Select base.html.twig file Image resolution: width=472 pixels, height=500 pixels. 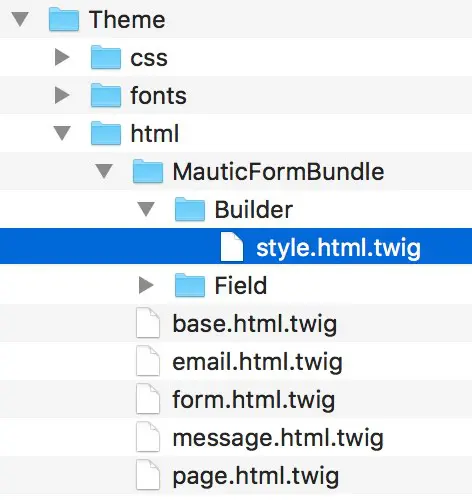coord(255,324)
